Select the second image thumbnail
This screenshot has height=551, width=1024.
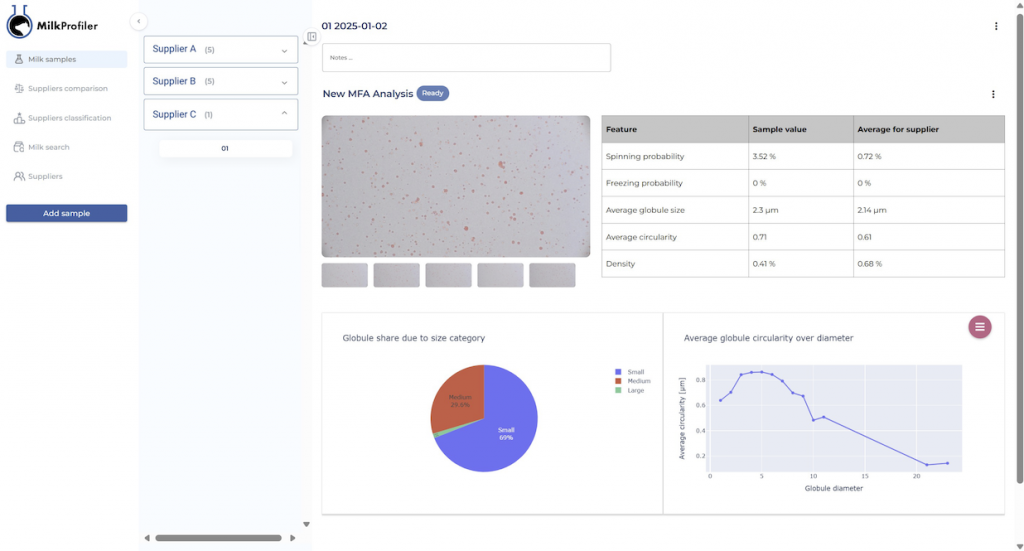pos(396,275)
